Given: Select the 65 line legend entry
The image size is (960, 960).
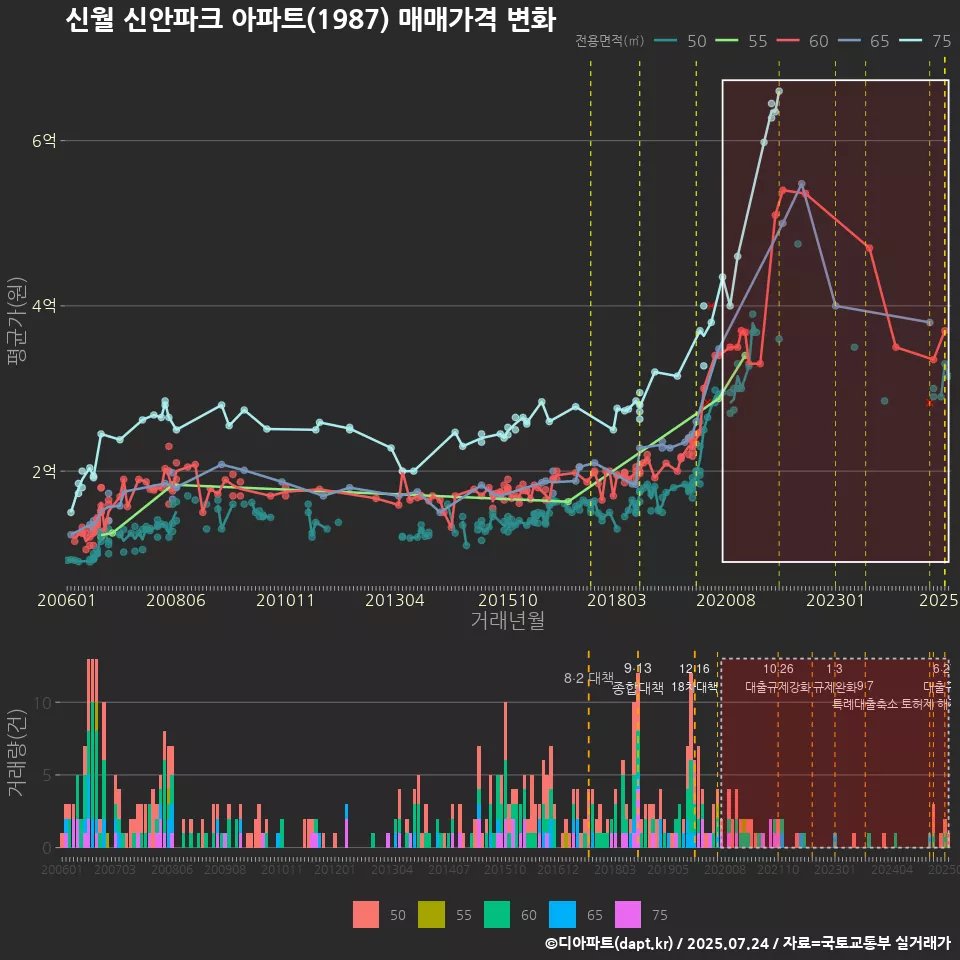Looking at the screenshot, I should pos(863,41).
